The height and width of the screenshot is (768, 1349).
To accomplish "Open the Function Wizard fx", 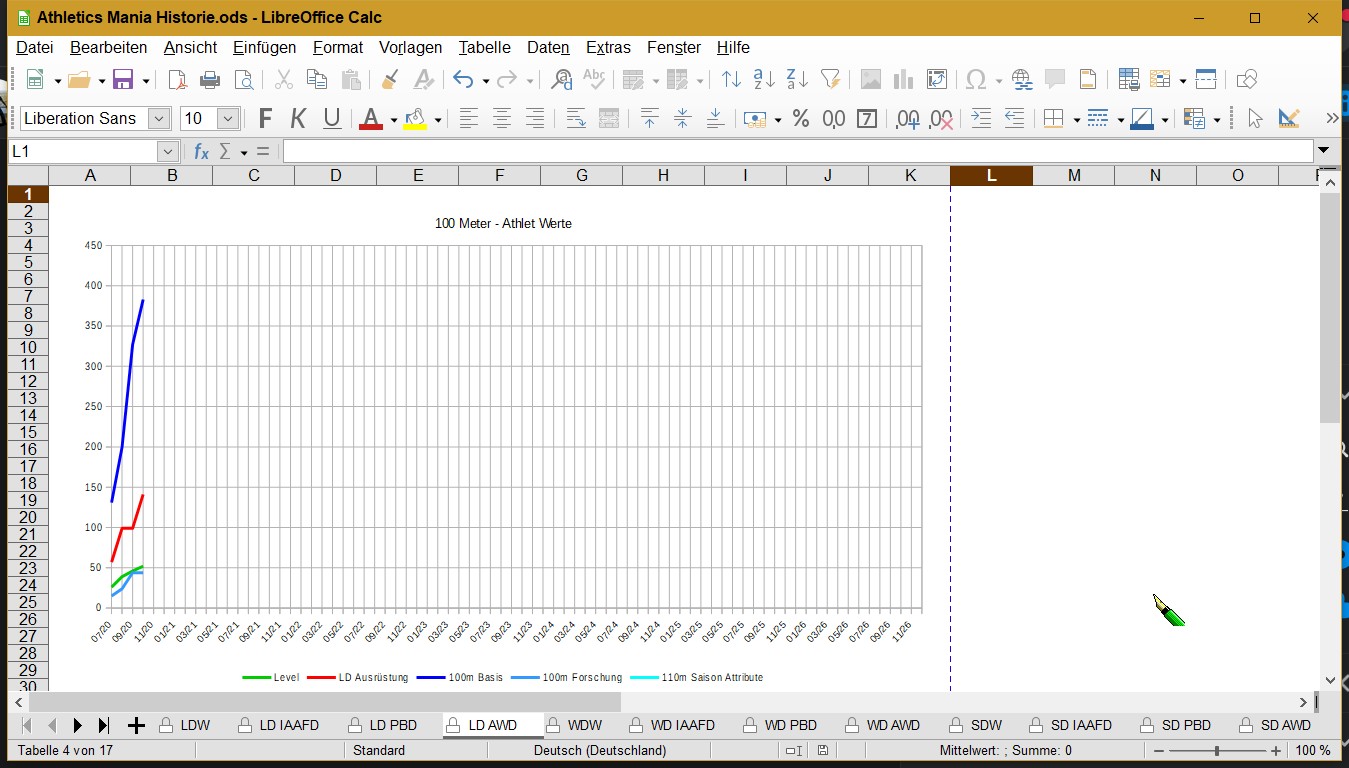I will [201, 151].
